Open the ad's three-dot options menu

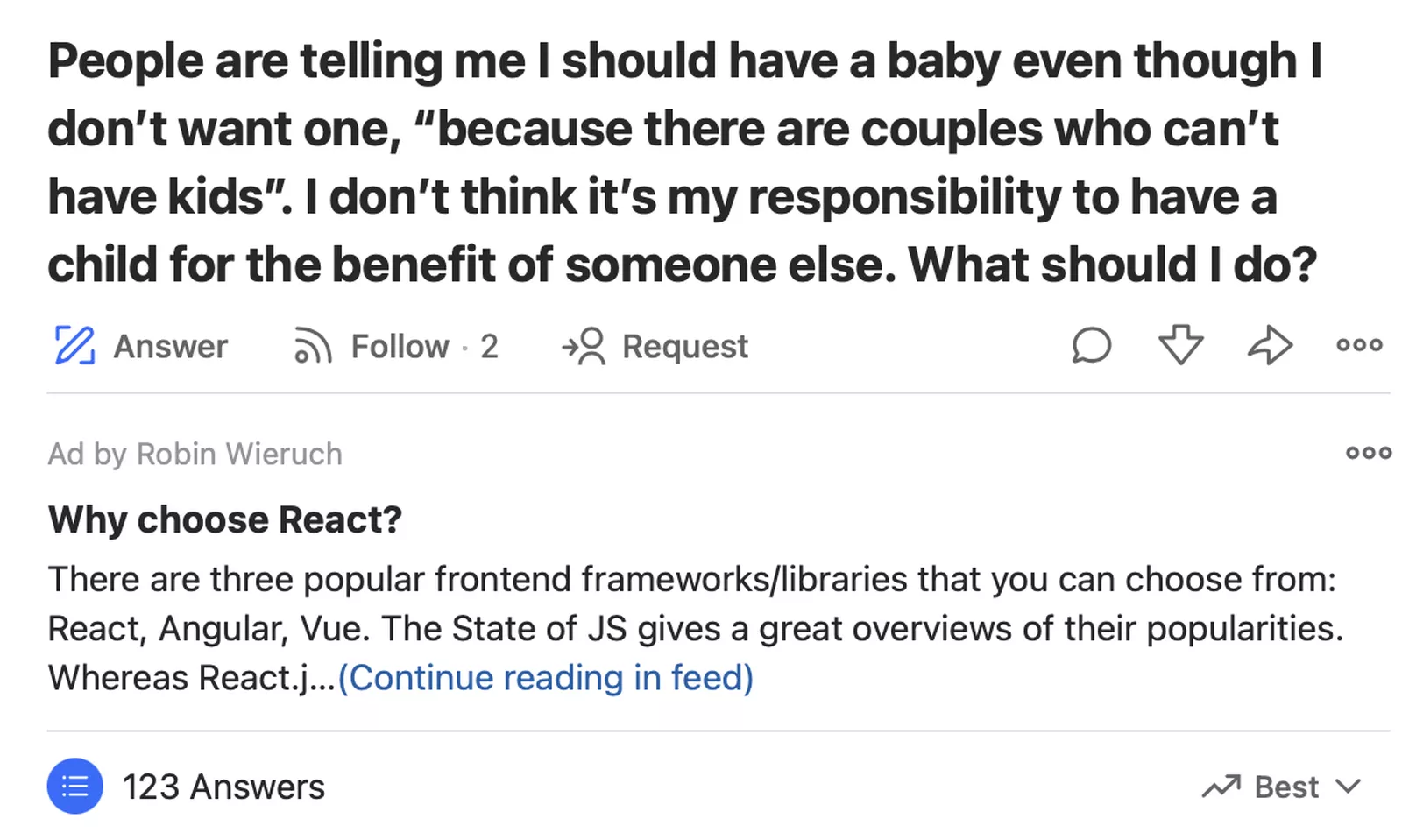(x=1368, y=453)
